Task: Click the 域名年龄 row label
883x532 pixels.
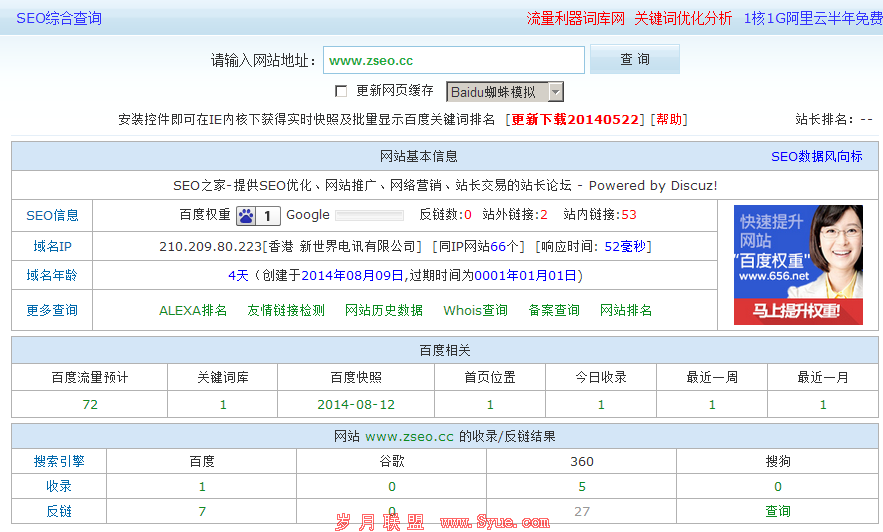Action: coord(52,275)
